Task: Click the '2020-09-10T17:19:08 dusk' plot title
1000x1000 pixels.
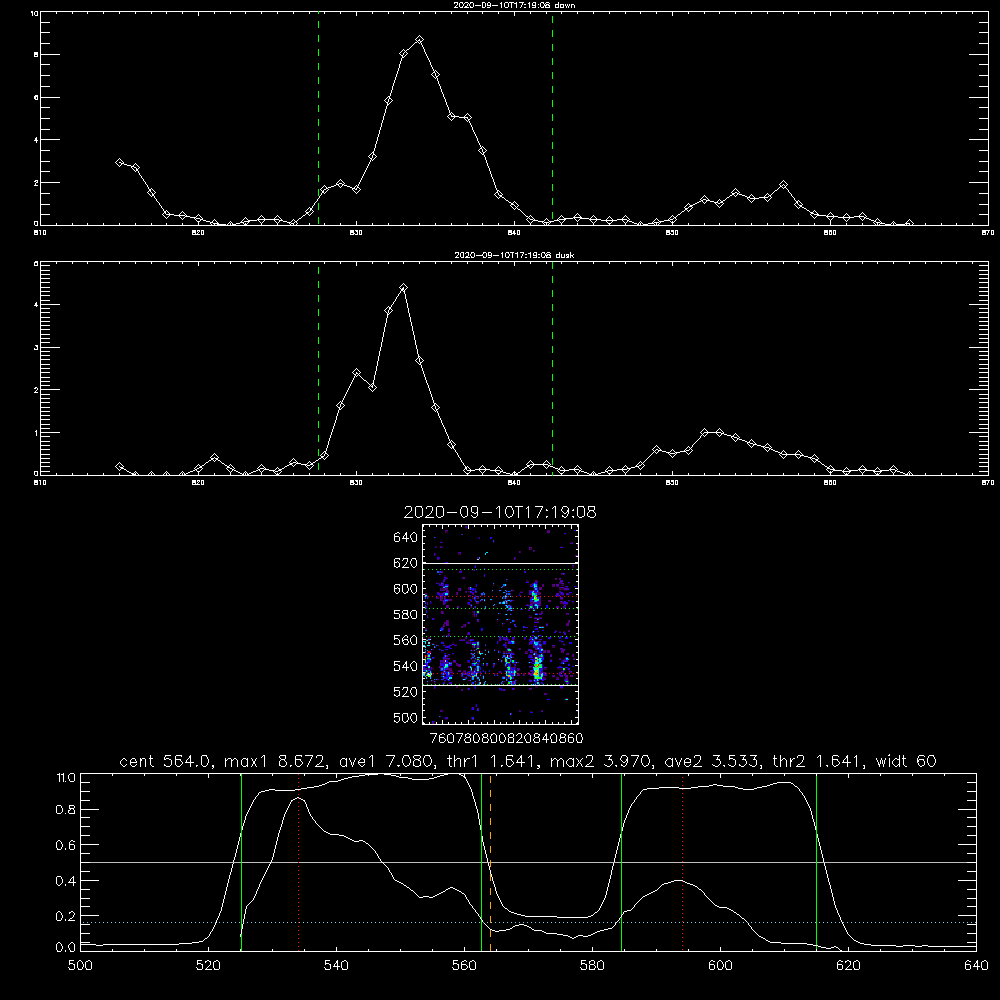Action: click(514, 255)
